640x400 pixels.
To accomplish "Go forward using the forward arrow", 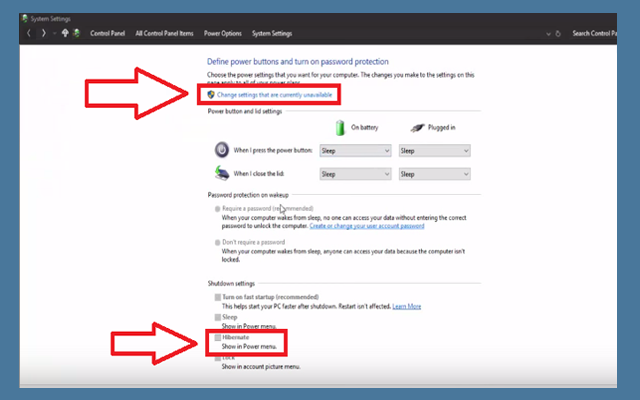I will point(44,33).
